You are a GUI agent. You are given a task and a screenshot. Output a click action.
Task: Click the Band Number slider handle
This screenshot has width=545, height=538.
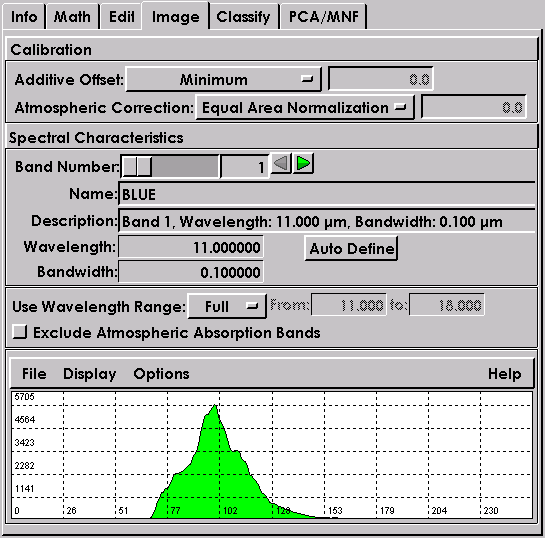(137, 166)
